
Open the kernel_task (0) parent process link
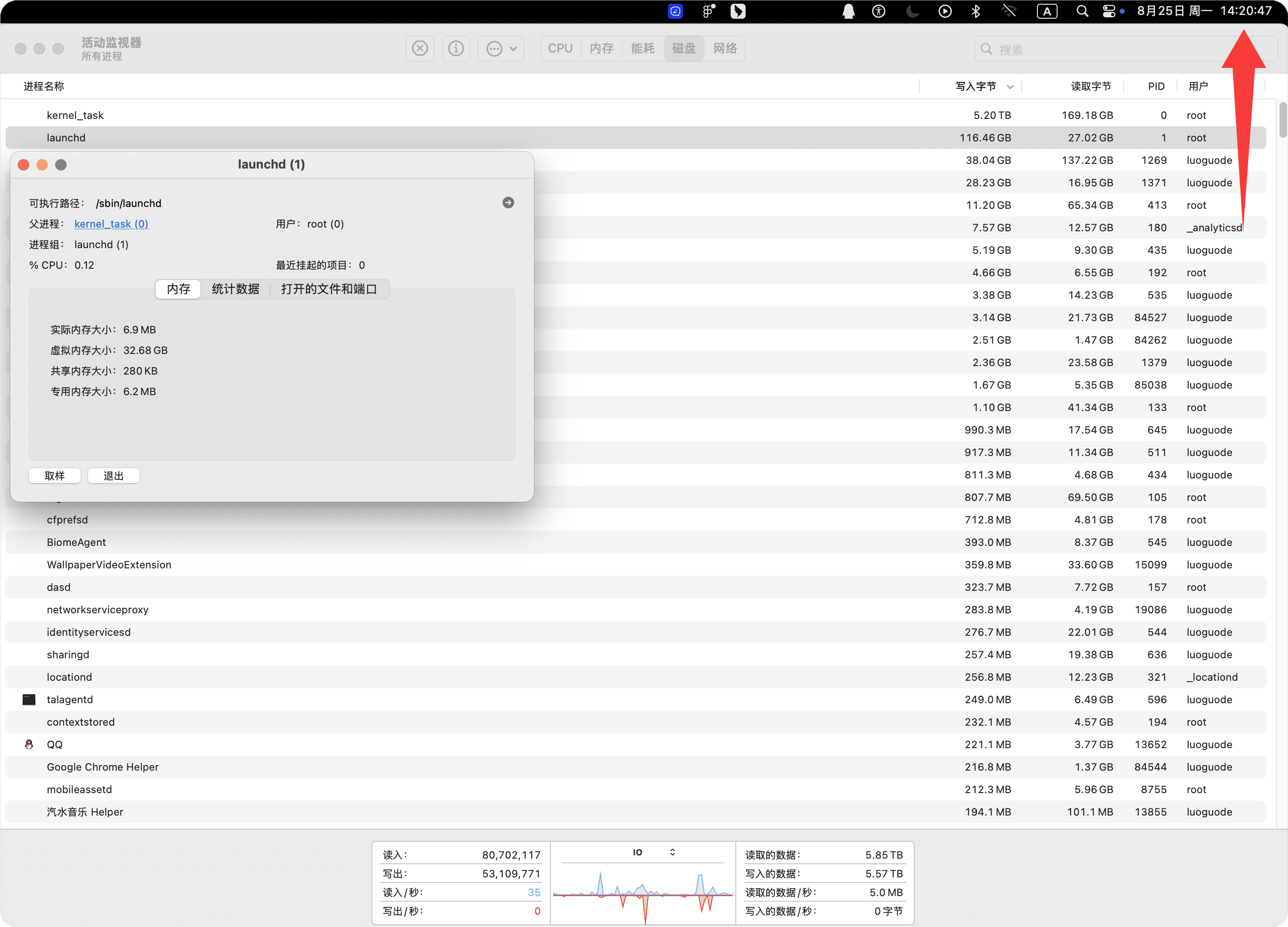(x=111, y=224)
